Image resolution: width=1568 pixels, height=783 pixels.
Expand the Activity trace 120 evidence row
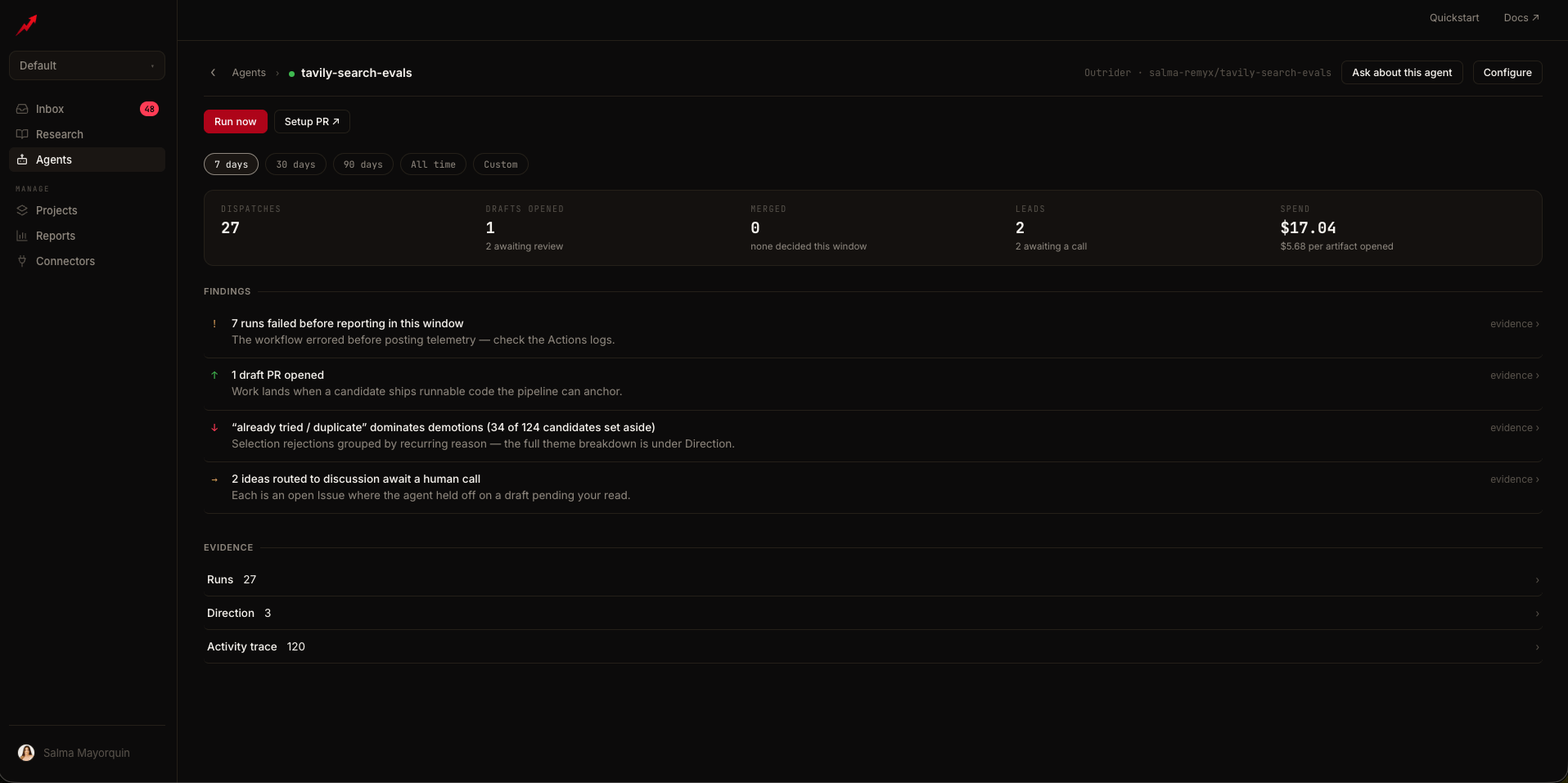(x=873, y=646)
